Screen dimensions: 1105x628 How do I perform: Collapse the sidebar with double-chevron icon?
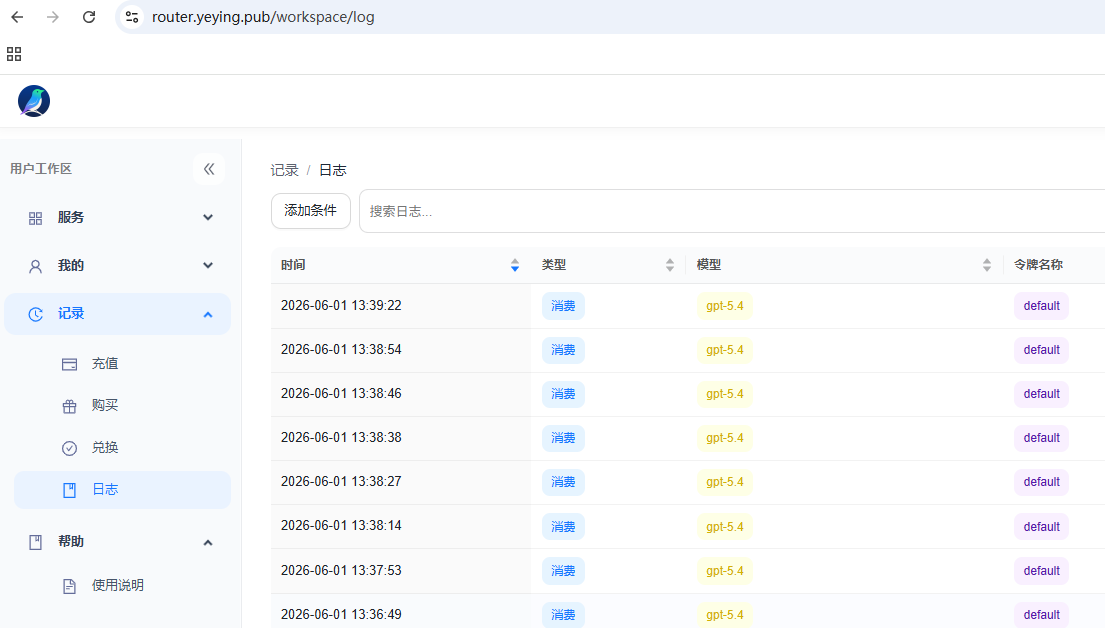209,169
